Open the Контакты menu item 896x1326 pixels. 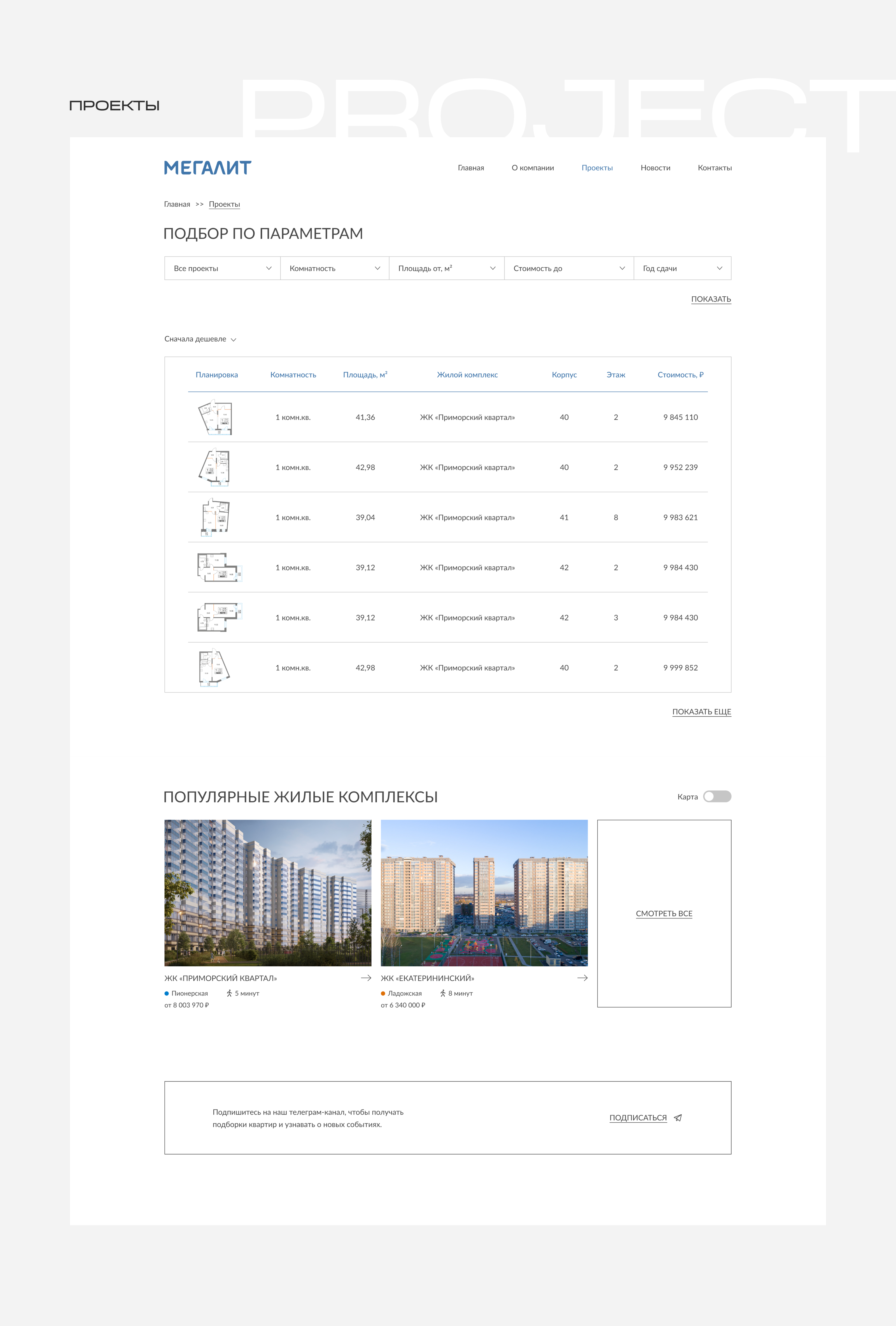tap(714, 168)
